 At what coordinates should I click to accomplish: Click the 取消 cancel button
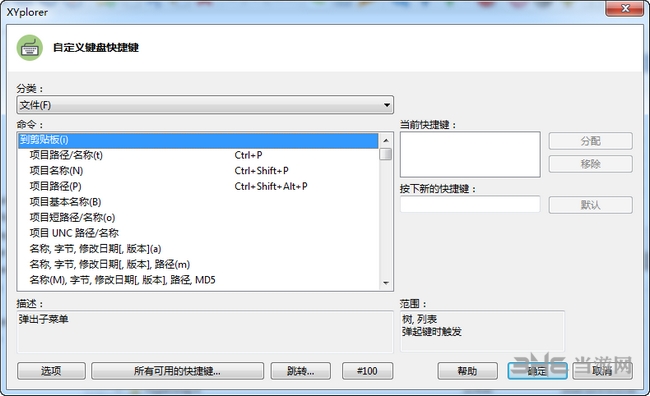tap(602, 371)
